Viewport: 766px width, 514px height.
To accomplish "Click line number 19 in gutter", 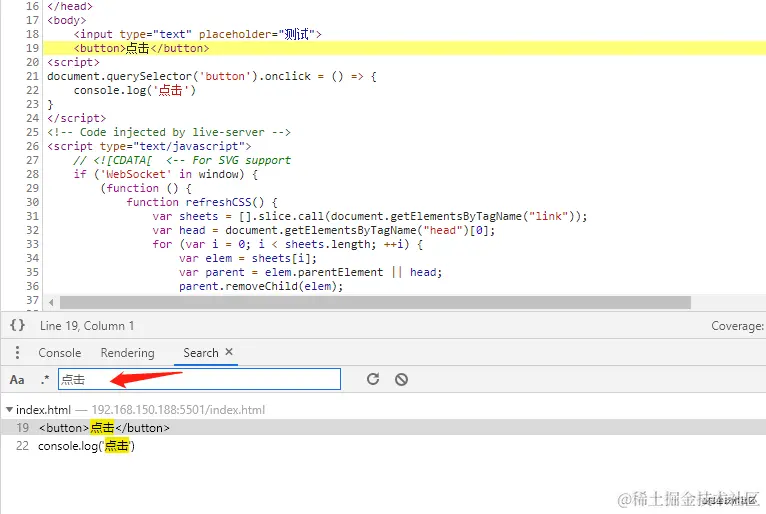I will pos(32,48).
